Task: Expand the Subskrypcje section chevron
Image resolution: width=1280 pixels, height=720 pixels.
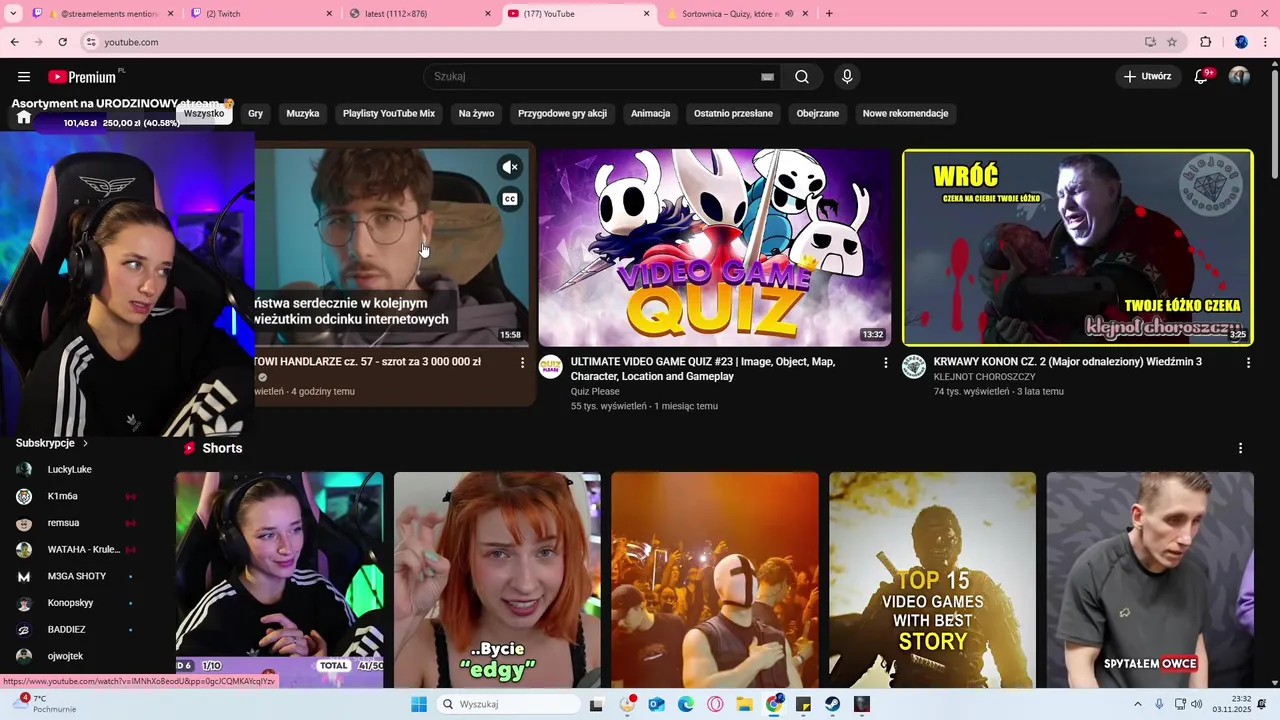Action: [x=85, y=443]
